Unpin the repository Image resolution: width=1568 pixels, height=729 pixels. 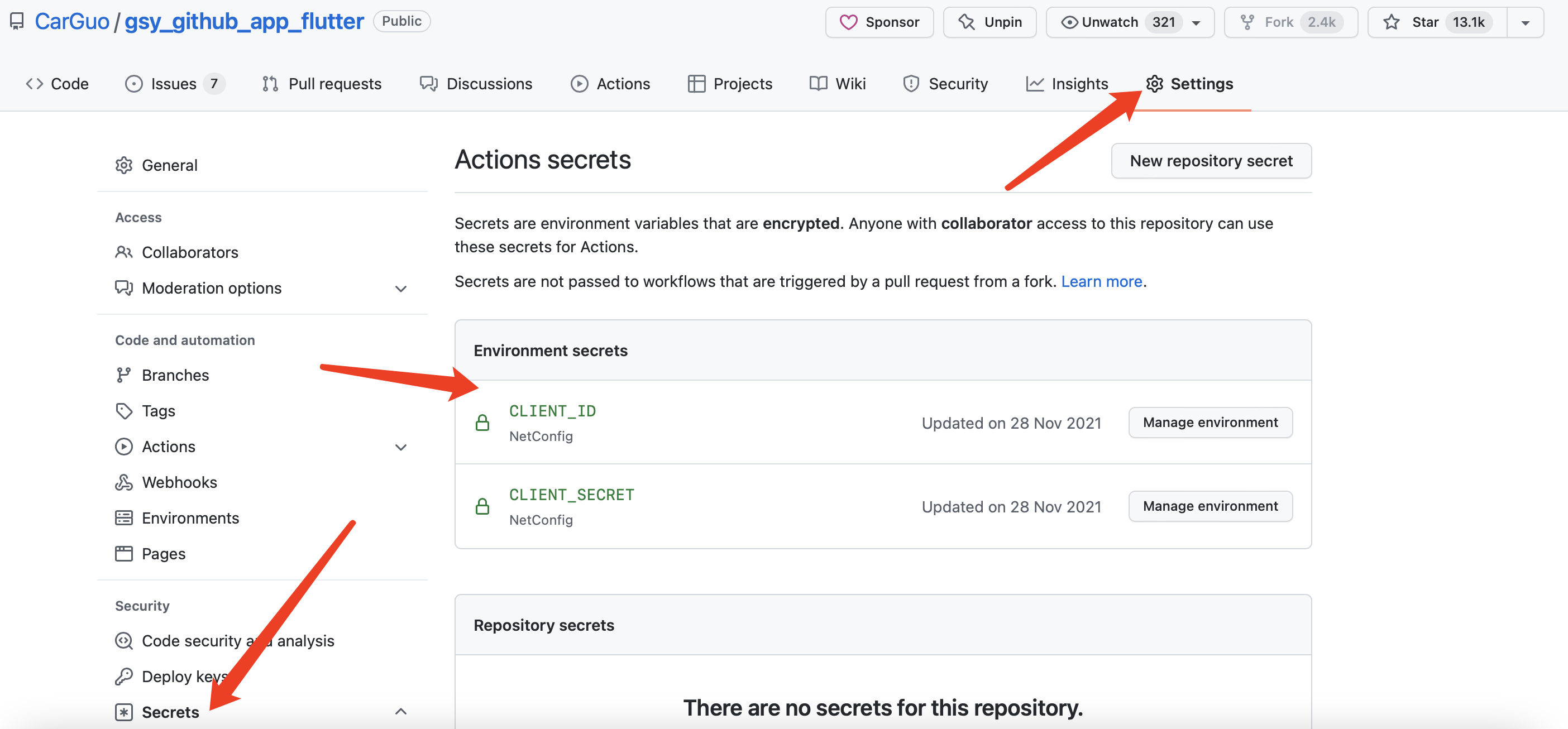pyautogui.click(x=989, y=22)
